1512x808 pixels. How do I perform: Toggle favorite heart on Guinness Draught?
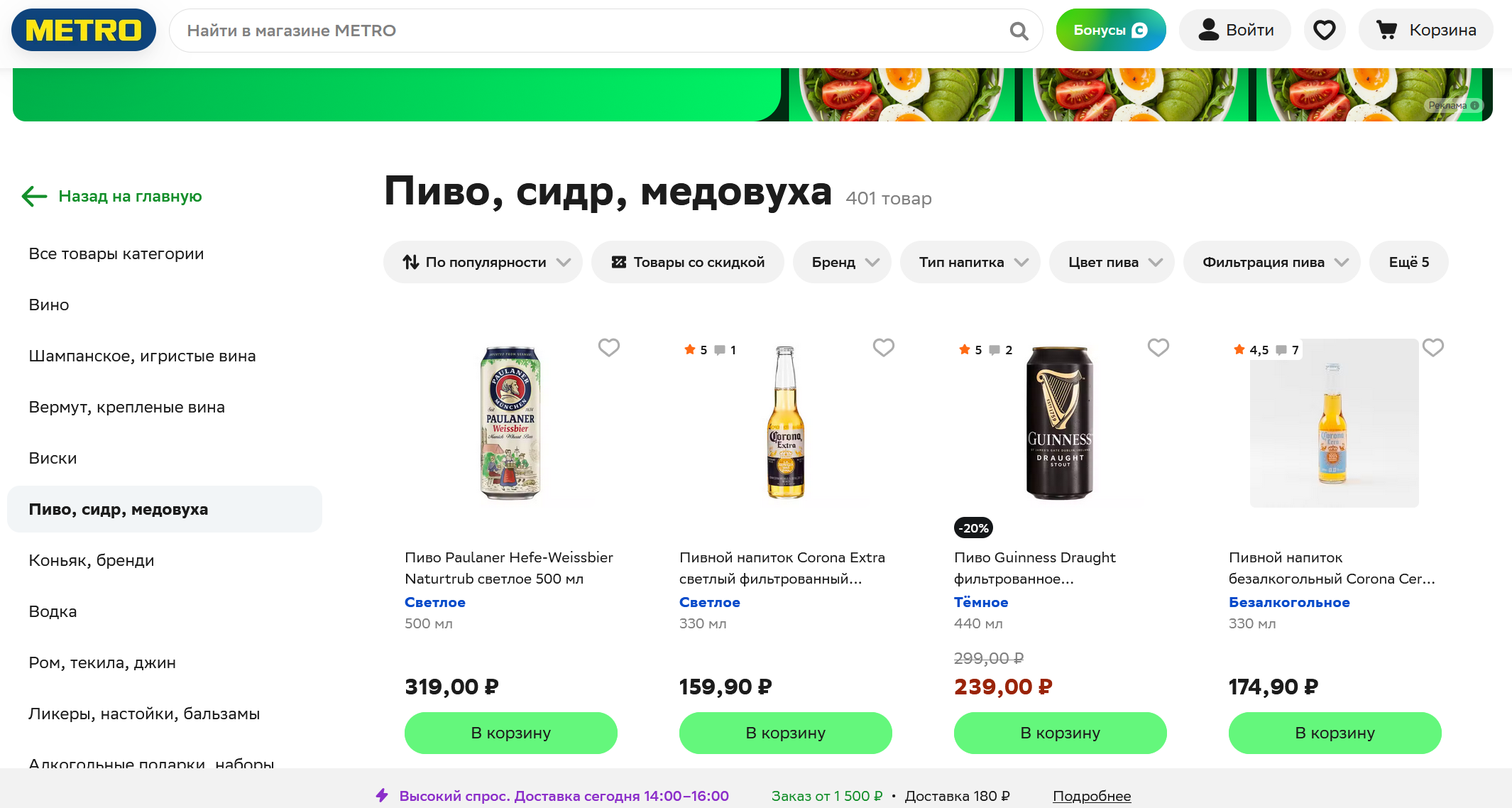point(1158,347)
